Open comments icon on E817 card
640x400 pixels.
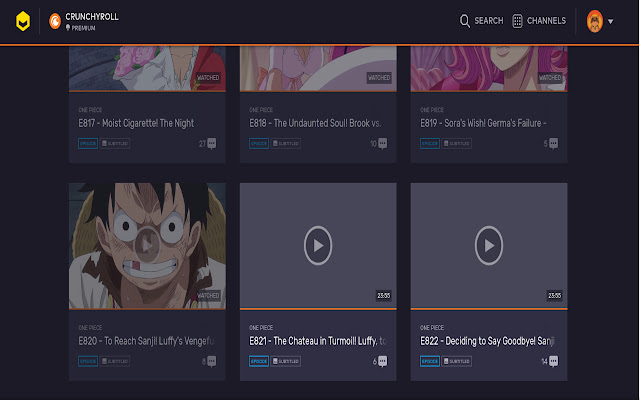pyautogui.click(x=211, y=144)
